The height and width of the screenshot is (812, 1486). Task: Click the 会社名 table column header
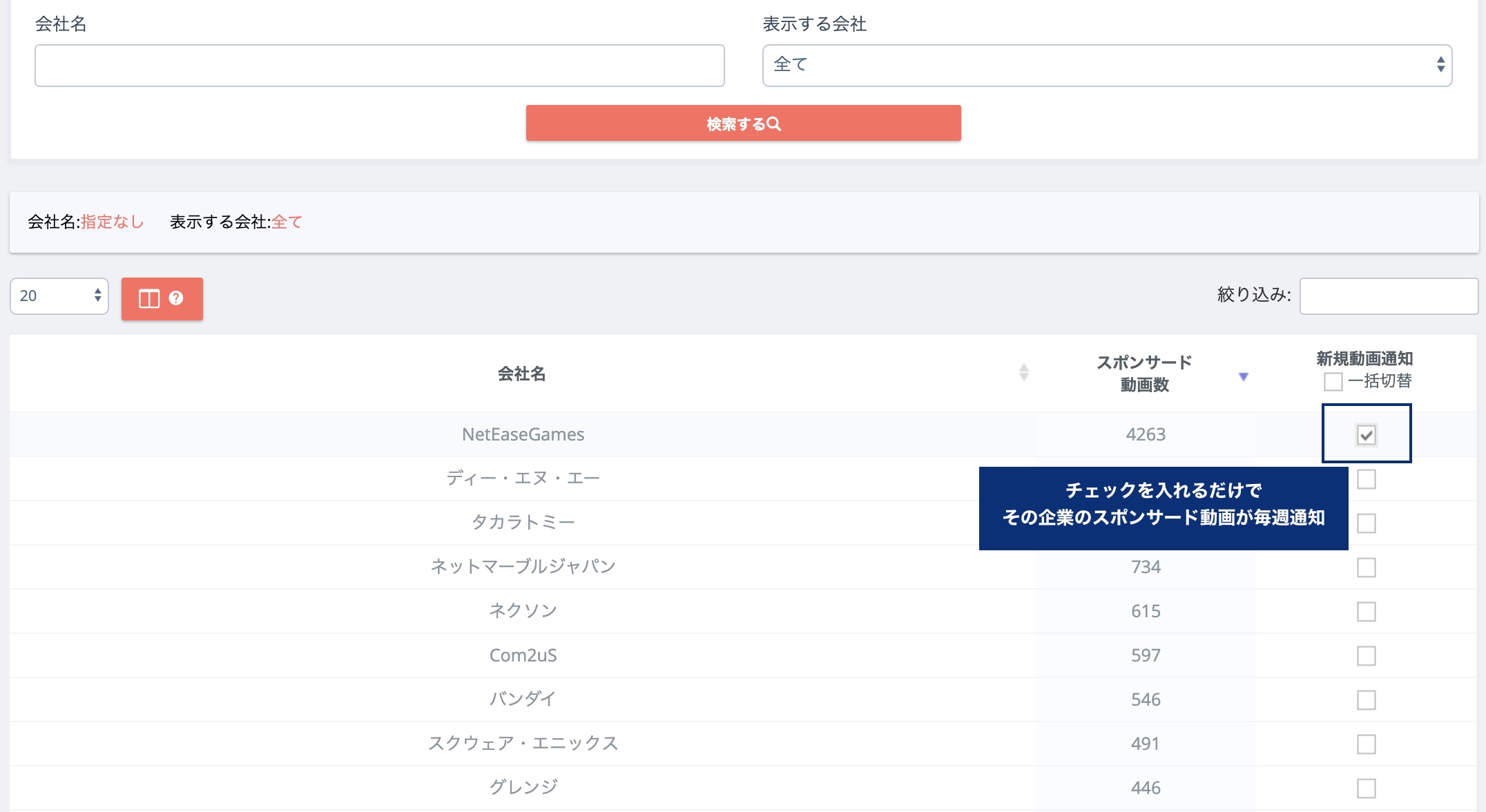(x=521, y=374)
